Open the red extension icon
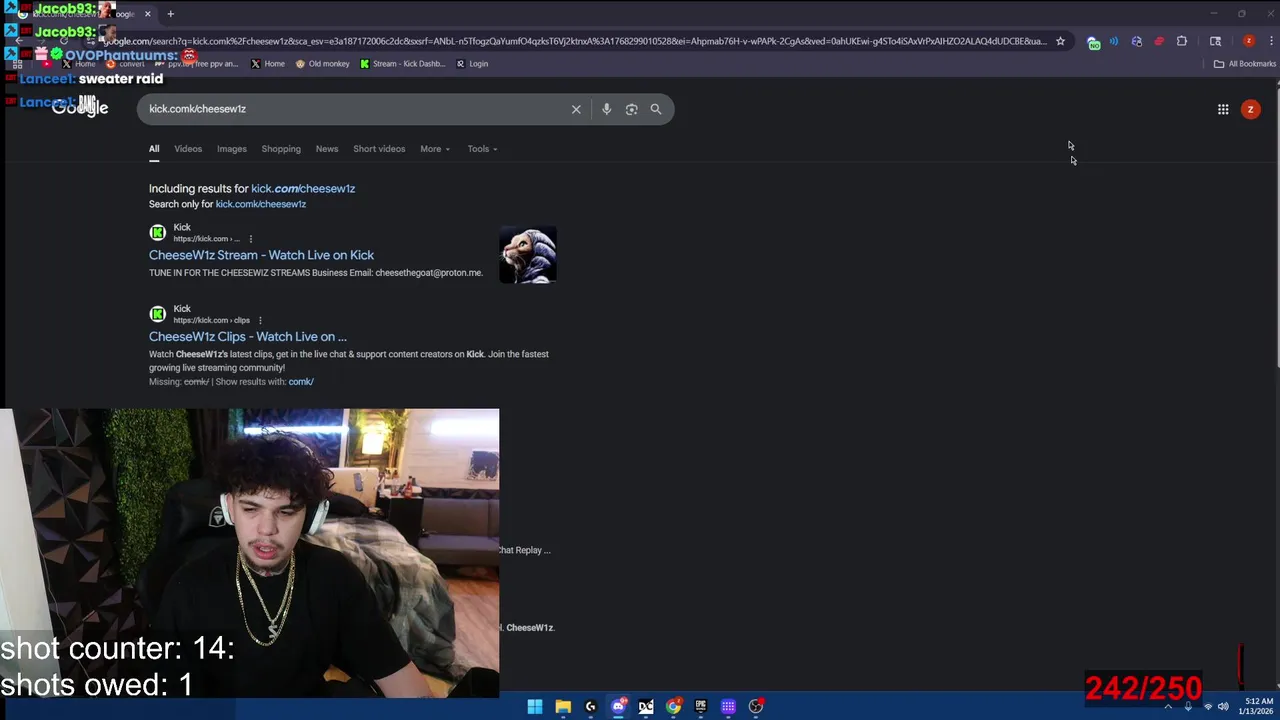 pos(1159,41)
